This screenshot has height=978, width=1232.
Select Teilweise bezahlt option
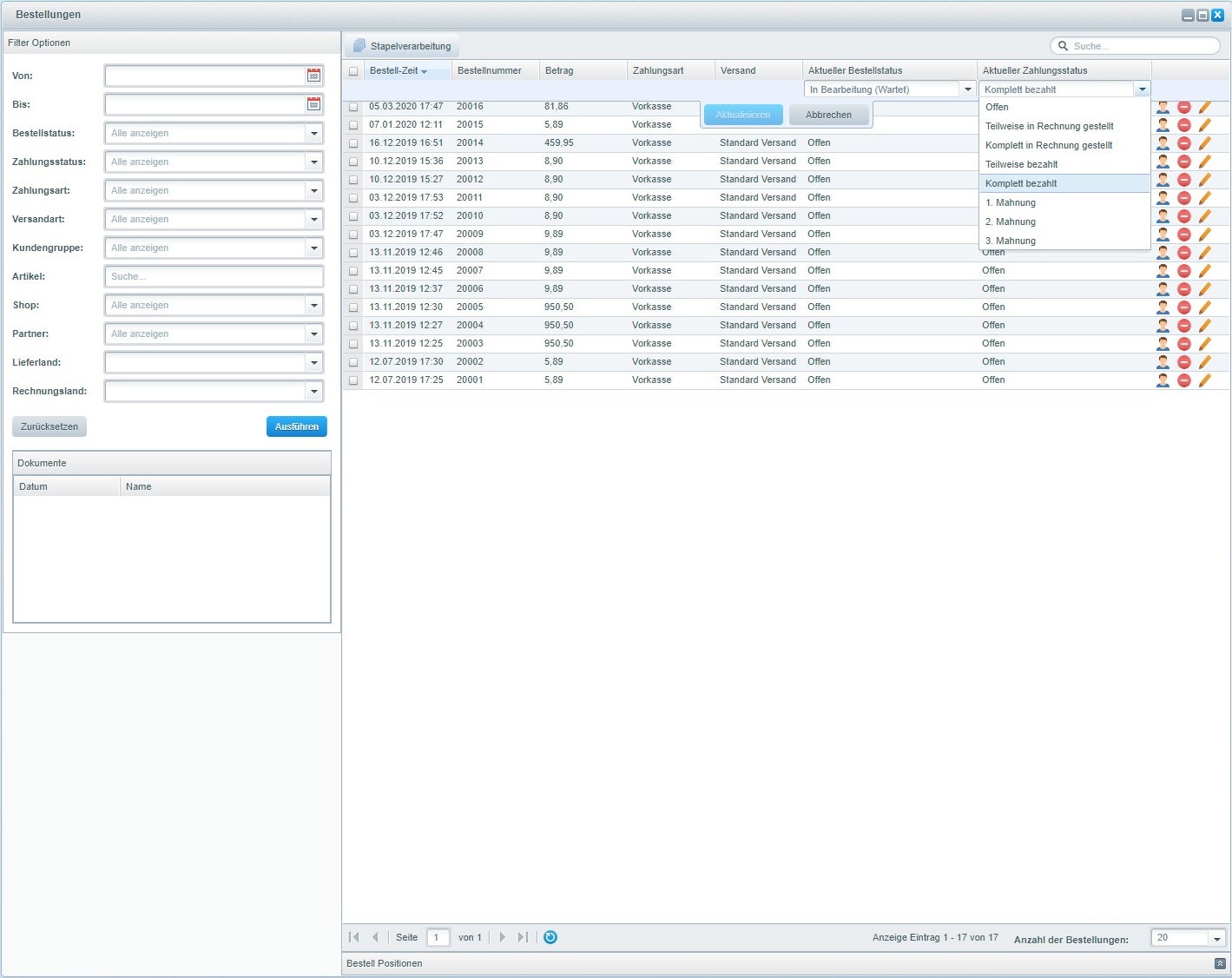click(1064, 164)
